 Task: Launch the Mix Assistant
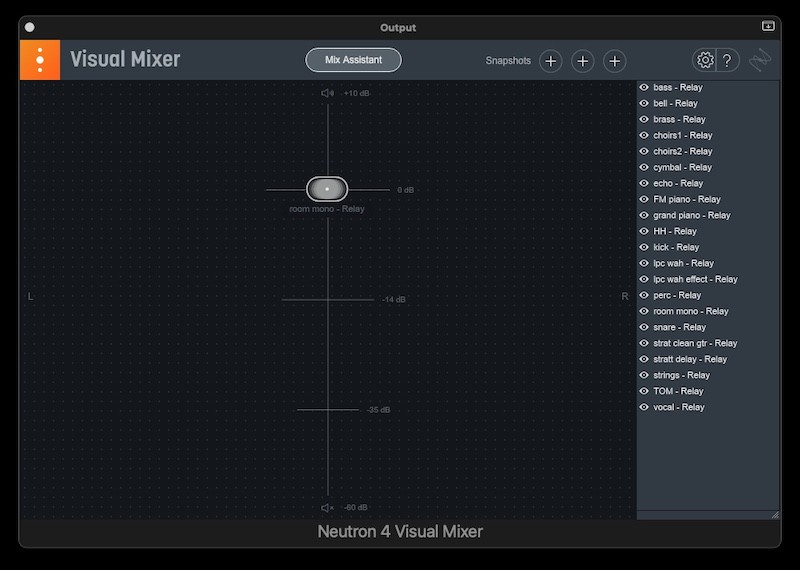[353, 60]
